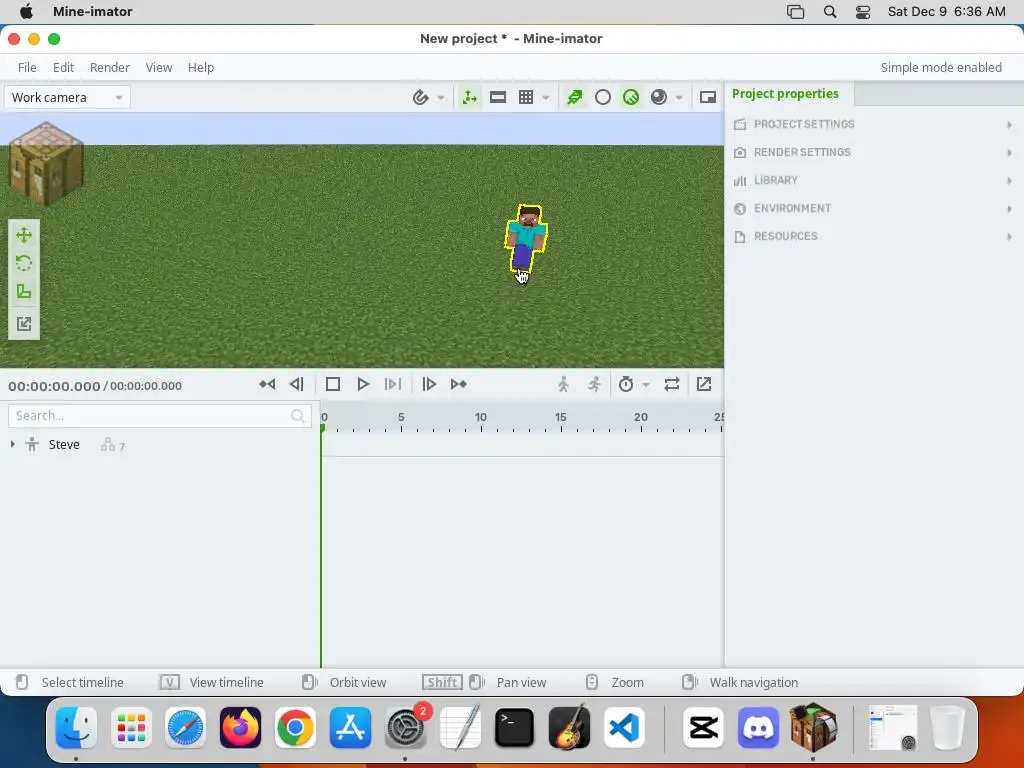
Task: Open the Work camera dropdown
Action: click(67, 97)
